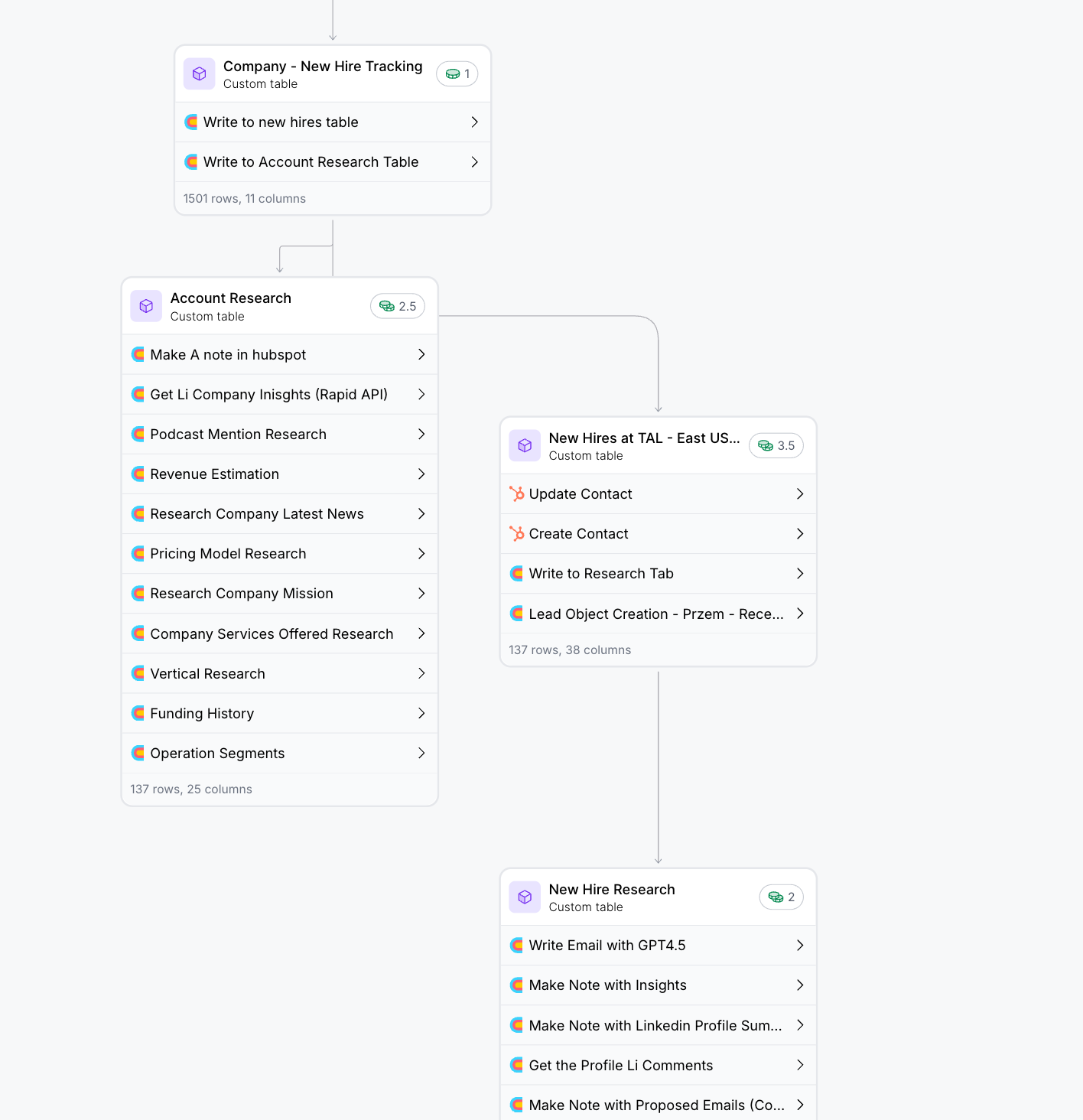This screenshot has height=1120, width=1083.
Task: Click the Clay icon beside Write to Account Research Table
Action: [191, 162]
